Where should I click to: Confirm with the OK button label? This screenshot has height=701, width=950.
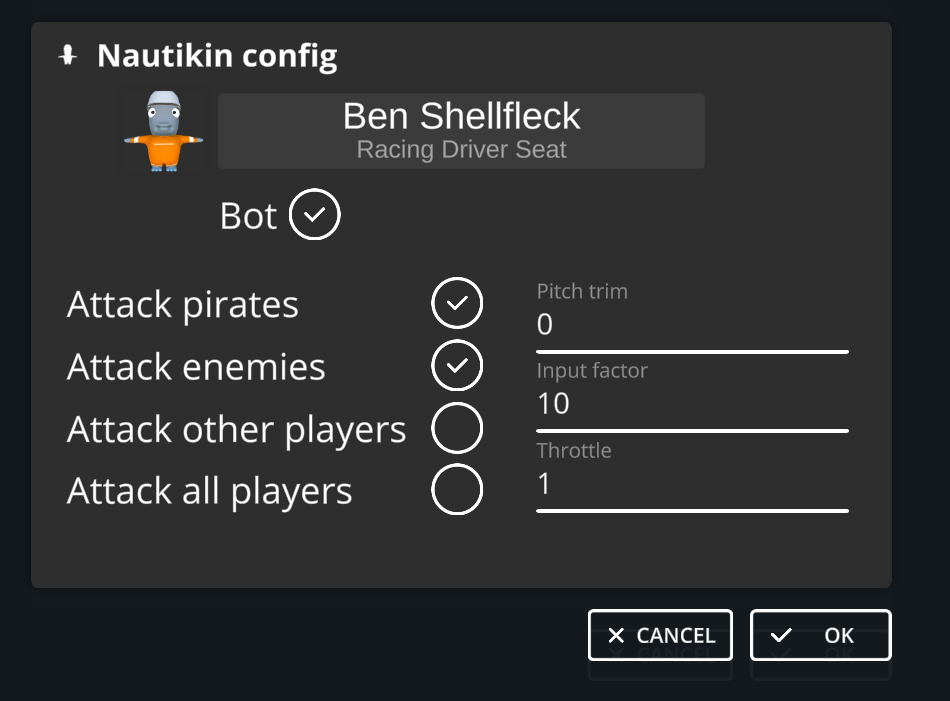839,636
